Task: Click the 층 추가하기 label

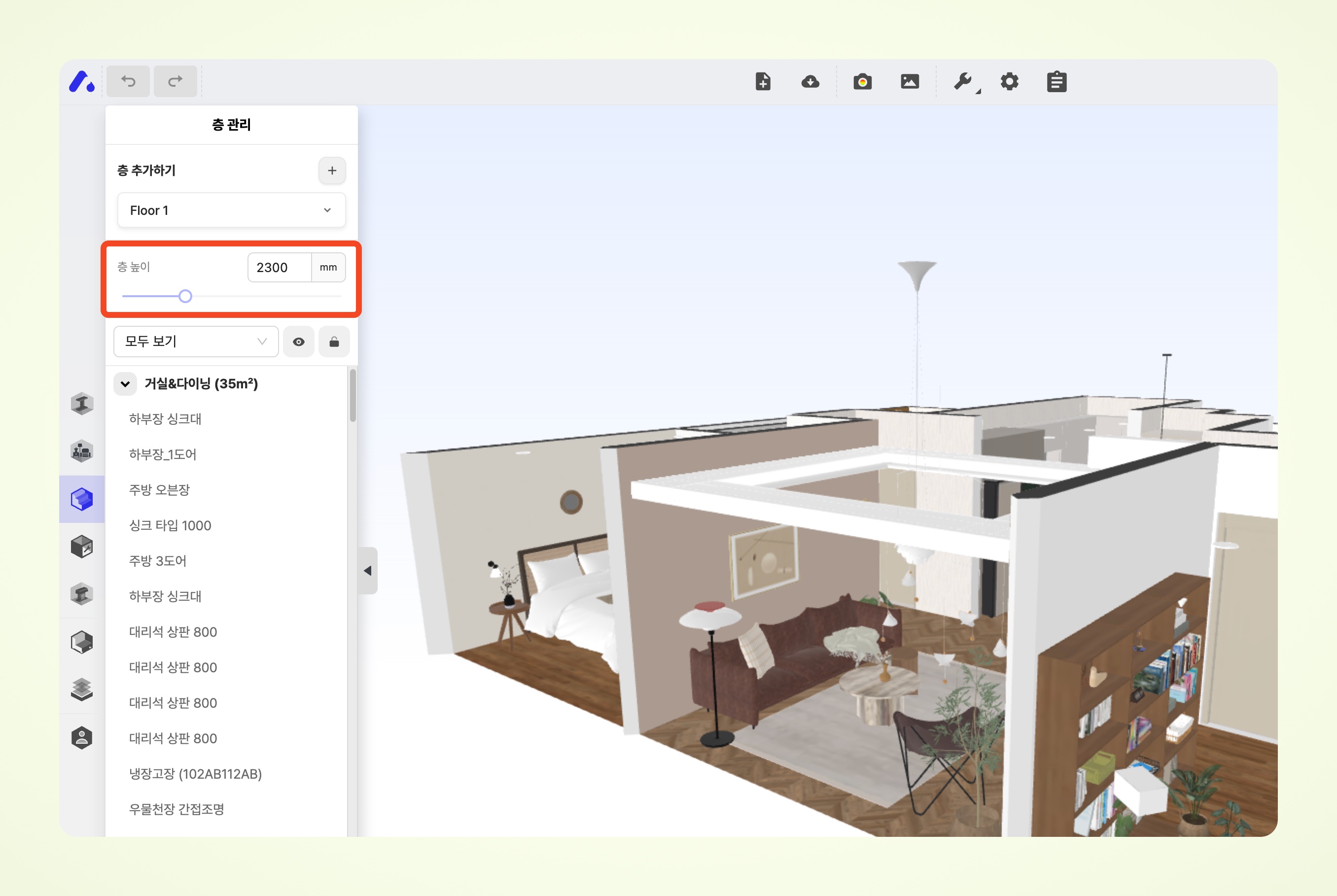Action: click(146, 171)
